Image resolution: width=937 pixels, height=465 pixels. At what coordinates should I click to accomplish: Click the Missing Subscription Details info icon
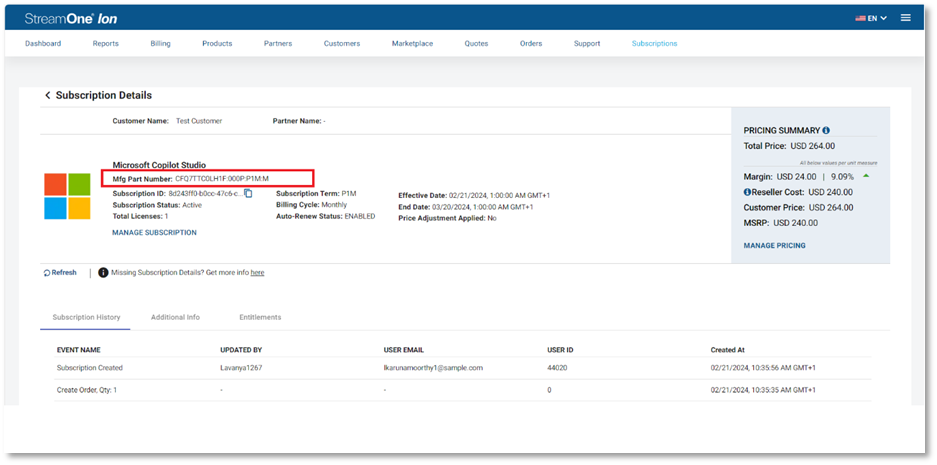[x=103, y=273]
